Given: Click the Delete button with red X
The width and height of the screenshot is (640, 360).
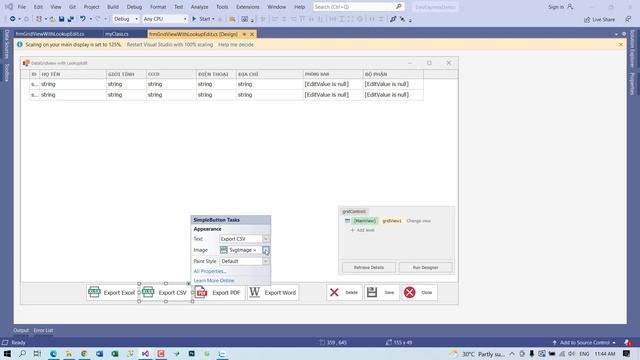Looking at the screenshot, I should tap(344, 292).
